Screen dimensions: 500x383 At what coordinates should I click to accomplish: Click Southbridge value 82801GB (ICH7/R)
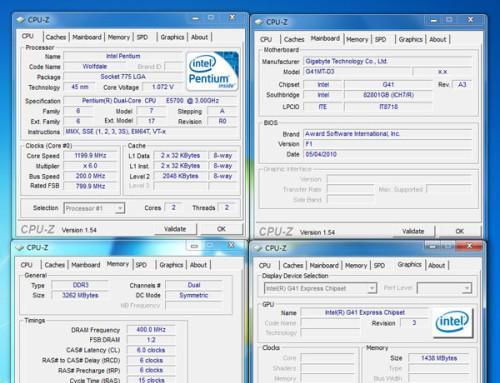(388, 95)
